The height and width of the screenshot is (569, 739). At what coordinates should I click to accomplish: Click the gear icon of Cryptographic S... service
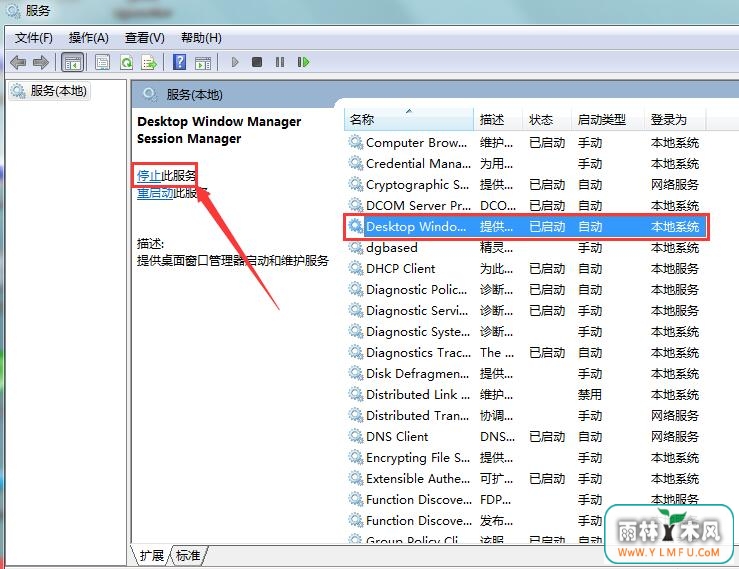[x=355, y=184]
